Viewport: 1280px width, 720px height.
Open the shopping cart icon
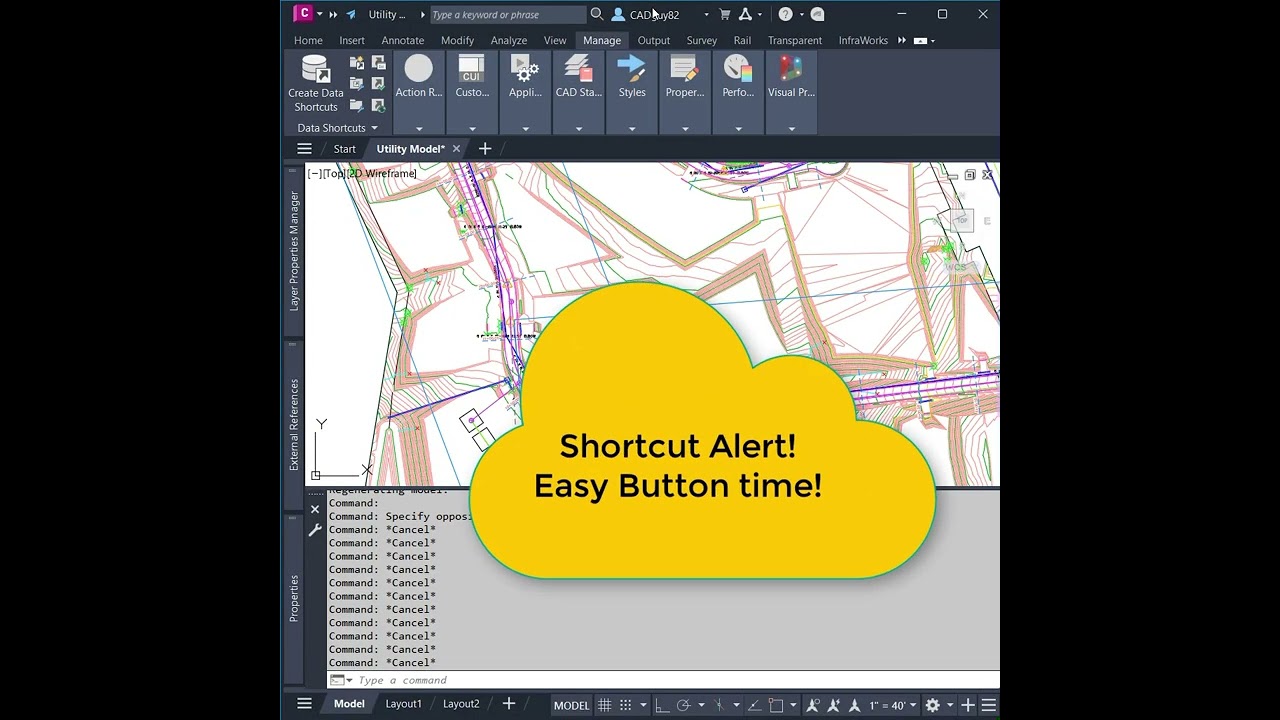pos(725,14)
